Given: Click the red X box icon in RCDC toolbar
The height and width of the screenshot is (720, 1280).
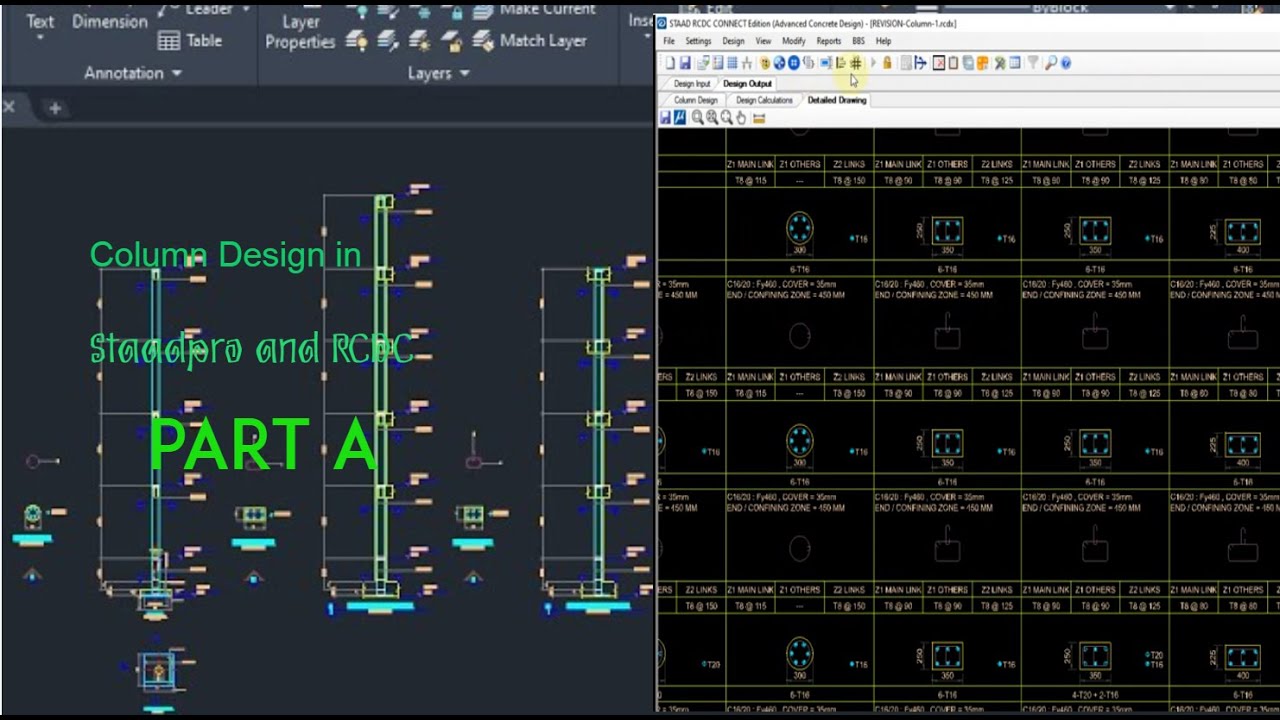Looking at the screenshot, I should click(x=938, y=63).
